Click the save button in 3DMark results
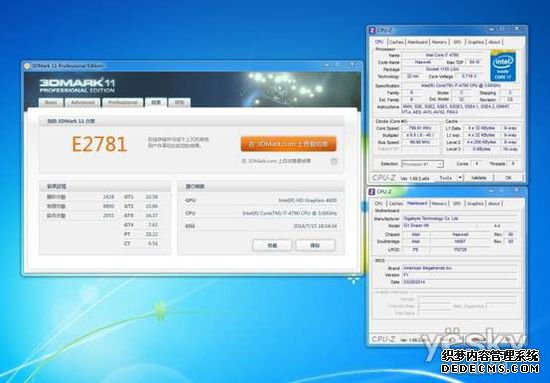Screen dimensions: 550x383 (x=315, y=246)
